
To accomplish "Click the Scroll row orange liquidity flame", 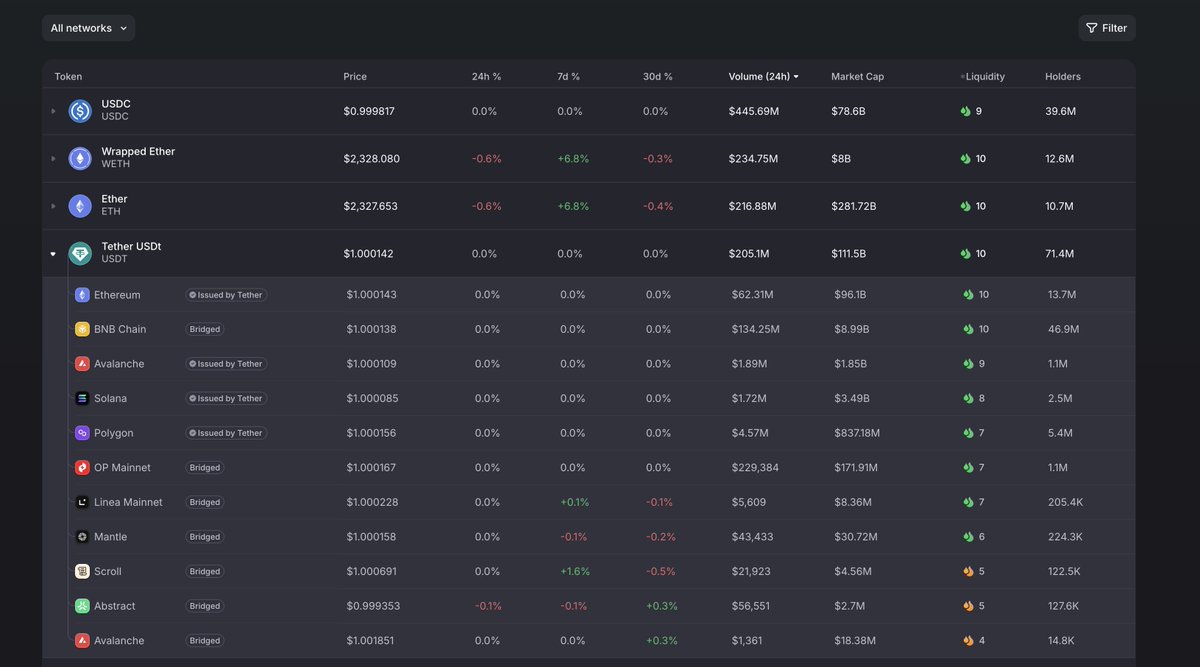I will 968,572.
